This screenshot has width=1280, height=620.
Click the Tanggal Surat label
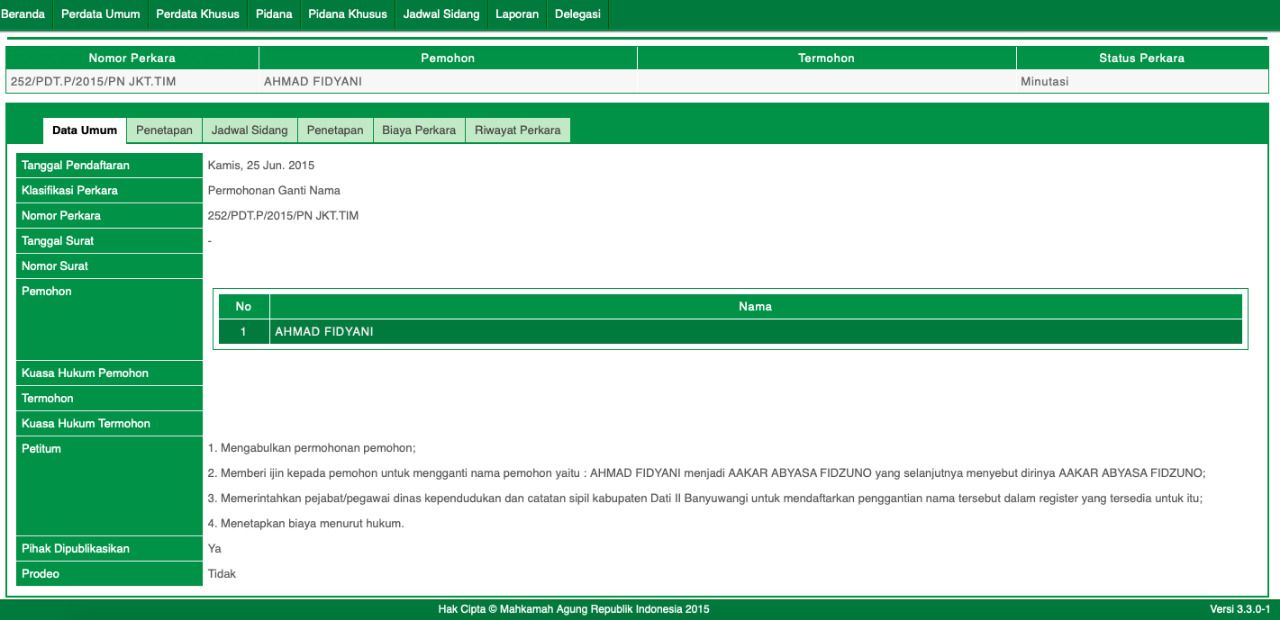point(110,241)
